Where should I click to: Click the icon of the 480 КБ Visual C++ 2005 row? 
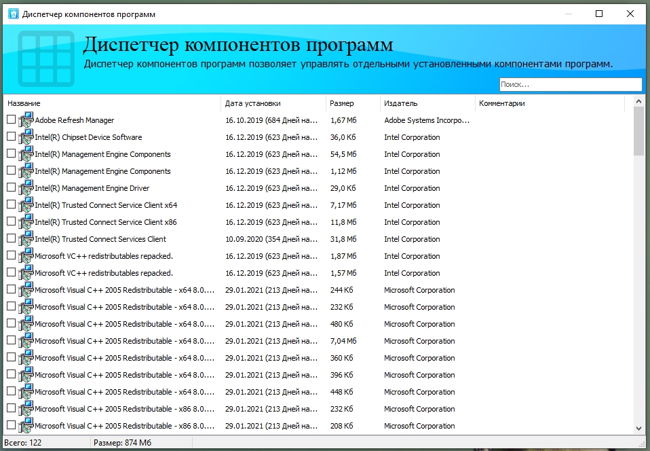26,324
